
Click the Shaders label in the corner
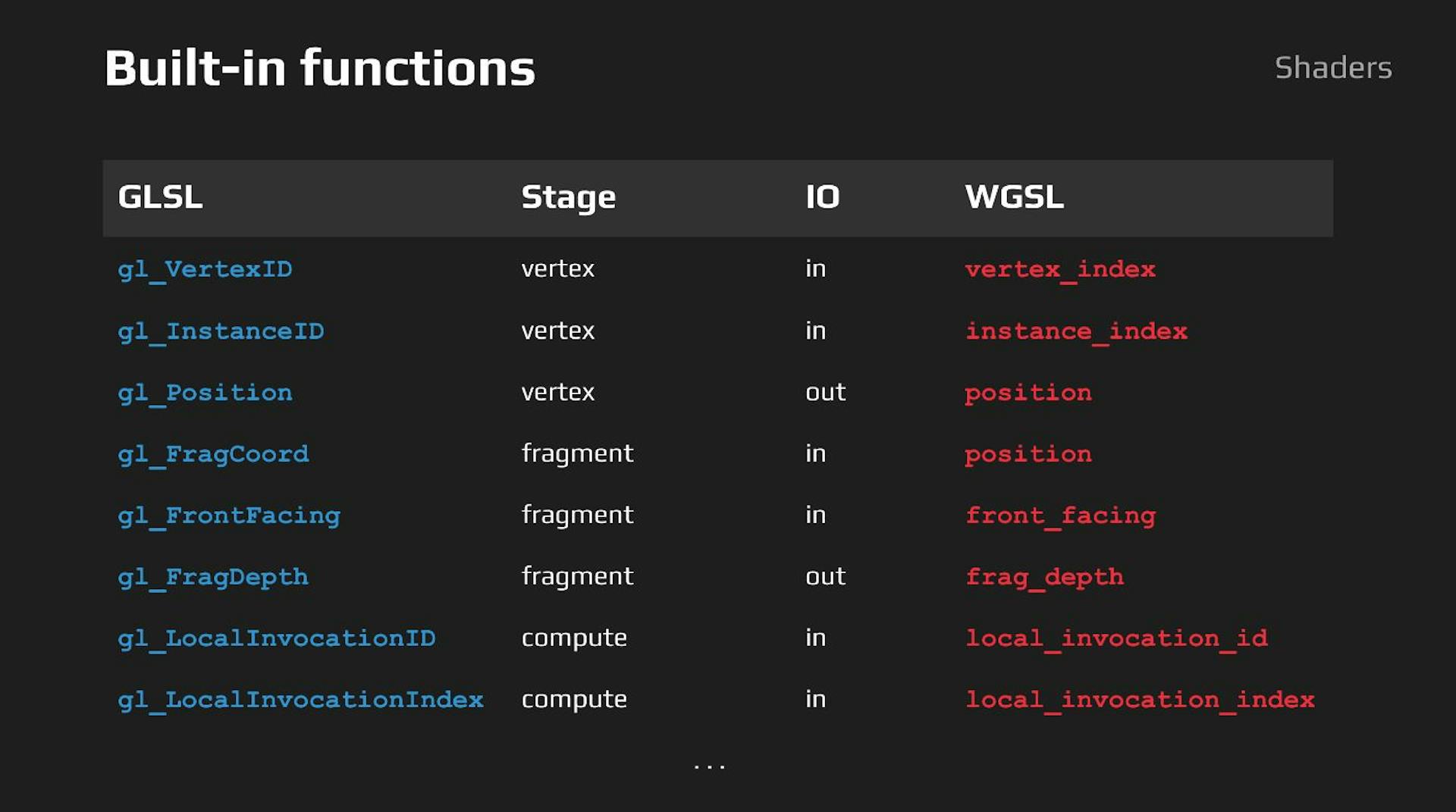pyautogui.click(x=1333, y=67)
